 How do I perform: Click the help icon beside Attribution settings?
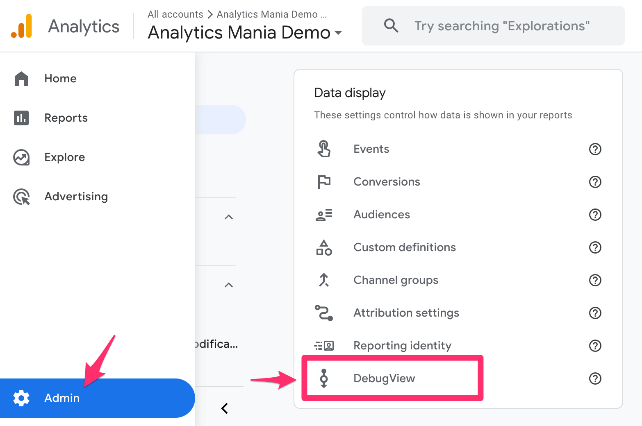tap(595, 313)
